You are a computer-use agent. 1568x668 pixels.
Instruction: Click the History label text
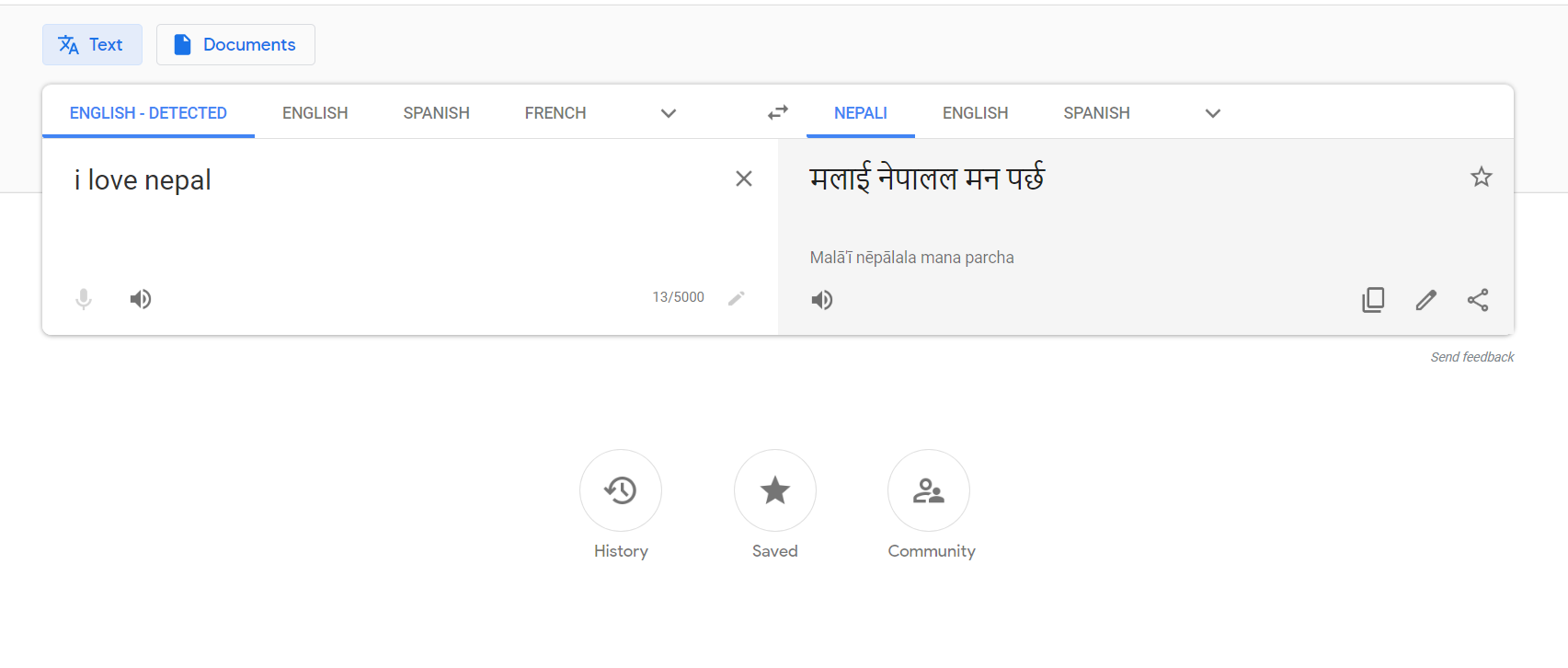pyautogui.click(x=621, y=551)
